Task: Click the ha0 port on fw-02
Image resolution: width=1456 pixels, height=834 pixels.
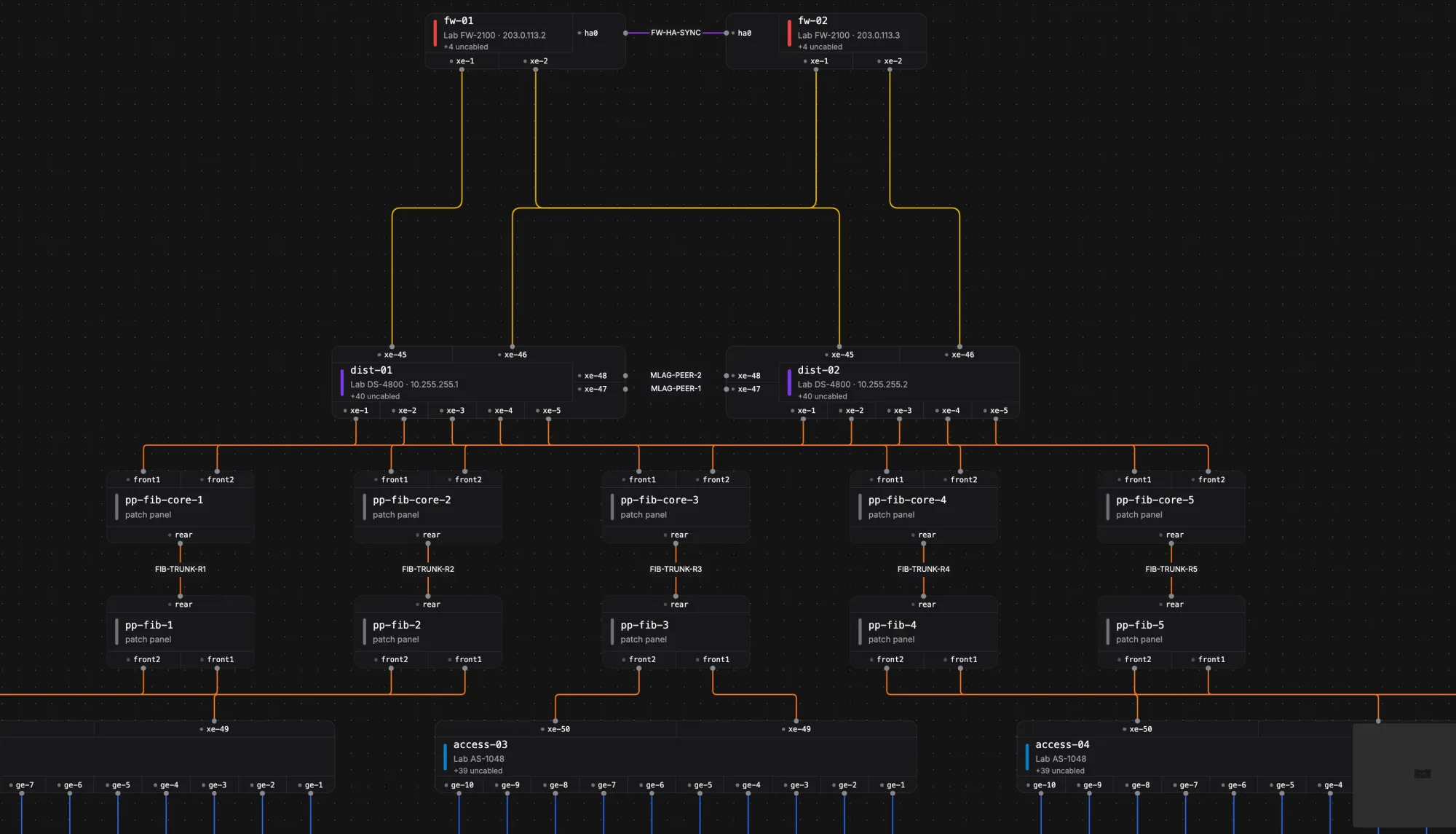Action: pyautogui.click(x=743, y=34)
